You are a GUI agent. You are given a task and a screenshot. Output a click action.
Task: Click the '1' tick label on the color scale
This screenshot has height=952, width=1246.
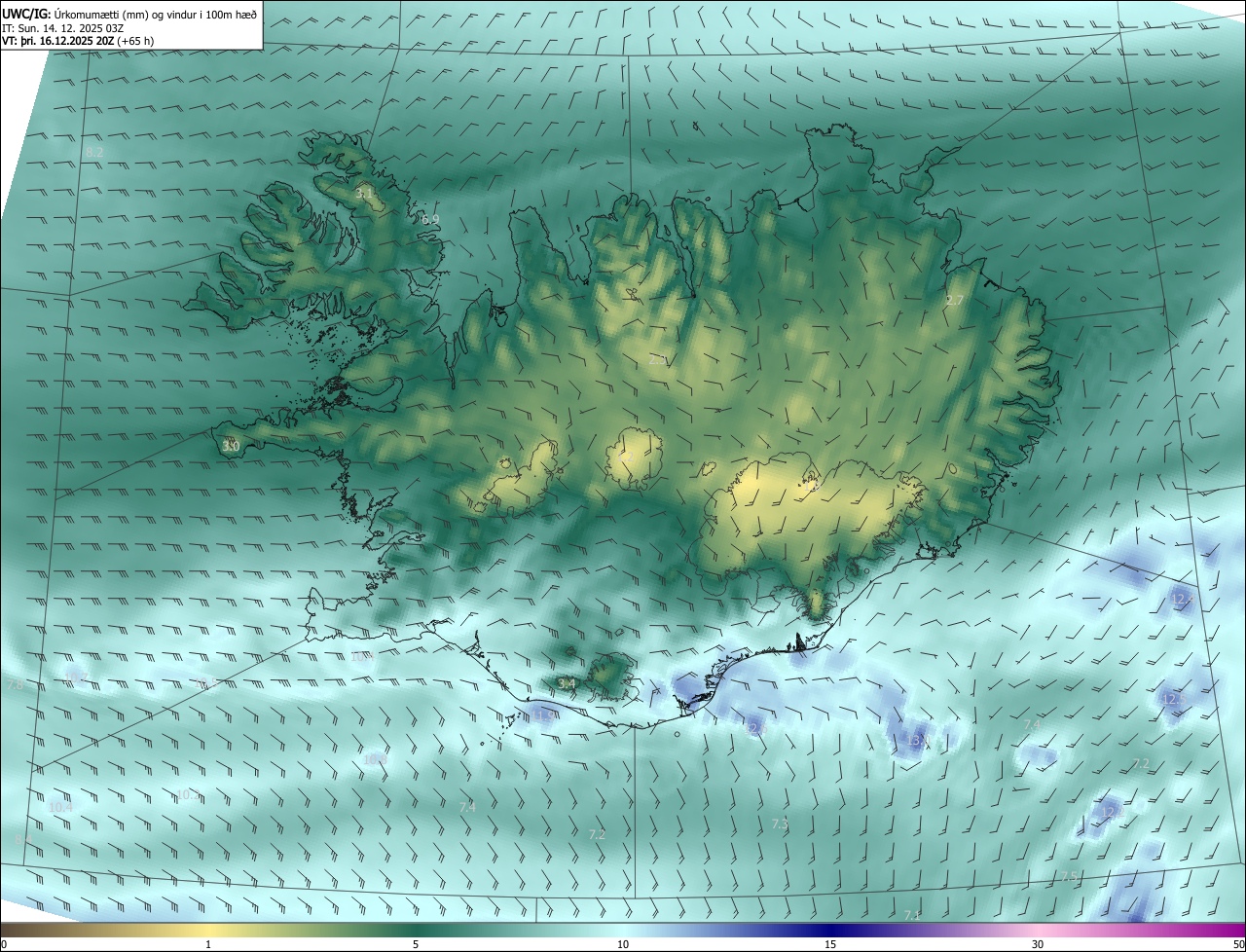(208, 944)
